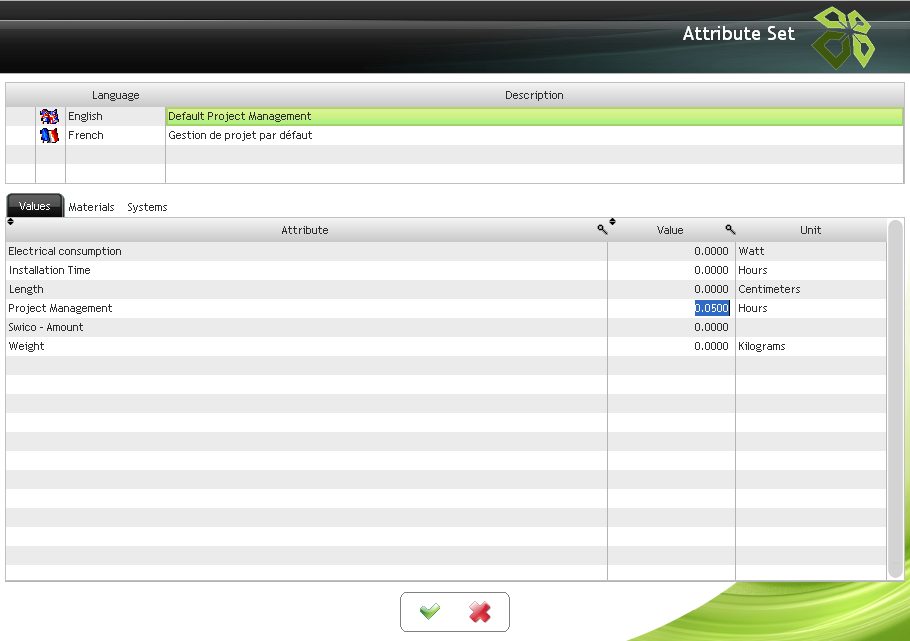Screen dimensions: 910x641
Task: Cancel with the red X icon
Action: pyautogui.click(x=480, y=611)
